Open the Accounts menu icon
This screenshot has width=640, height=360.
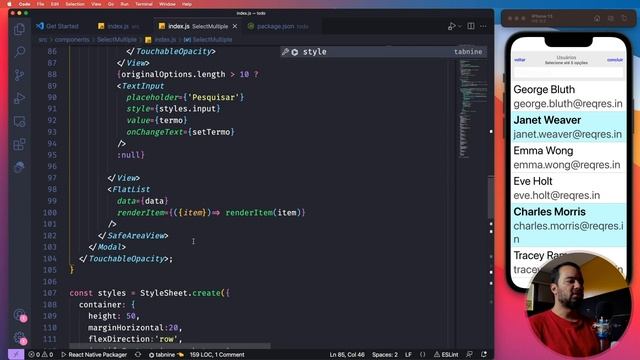19,315
